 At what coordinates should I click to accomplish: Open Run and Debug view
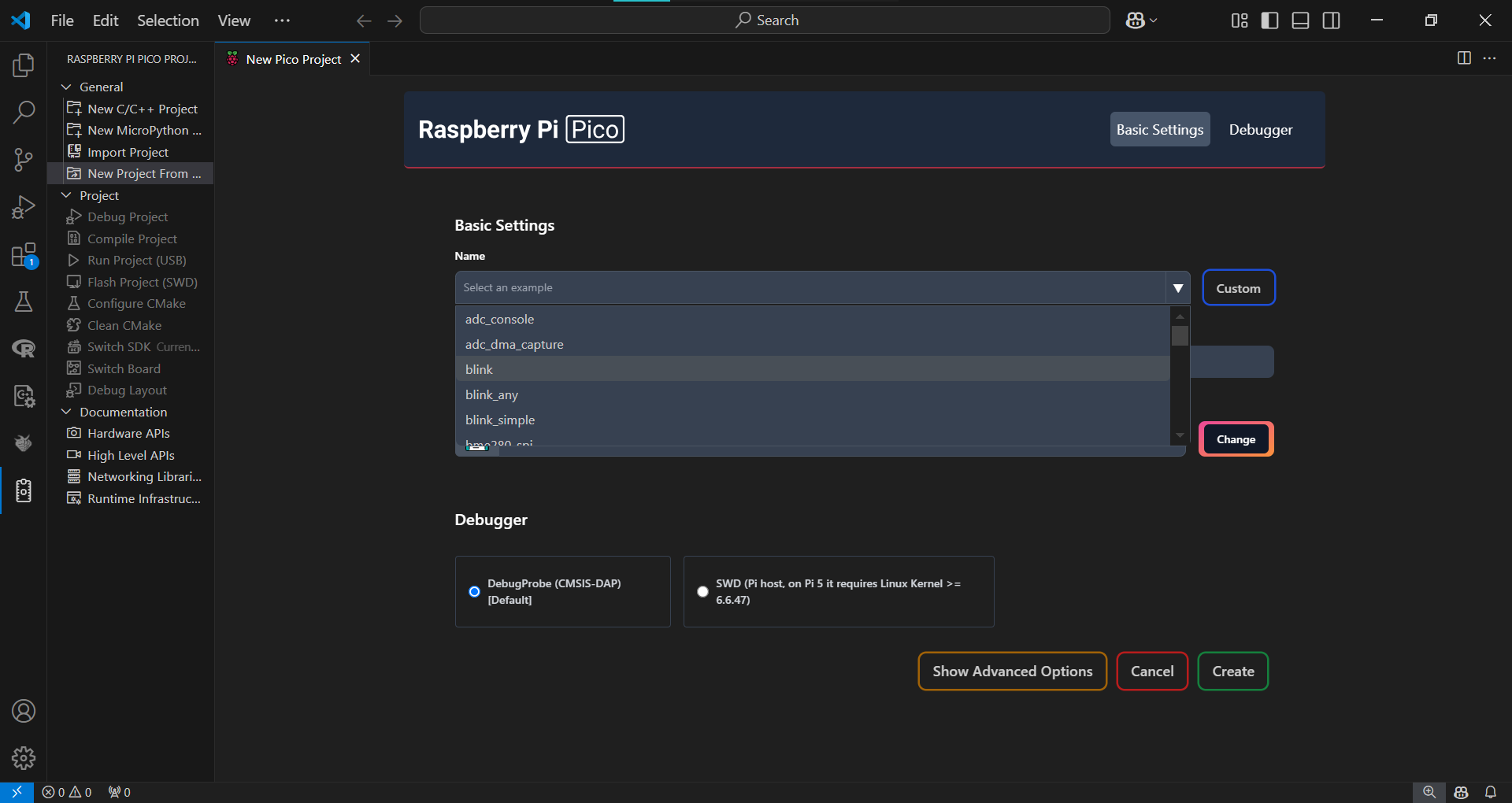click(x=24, y=207)
